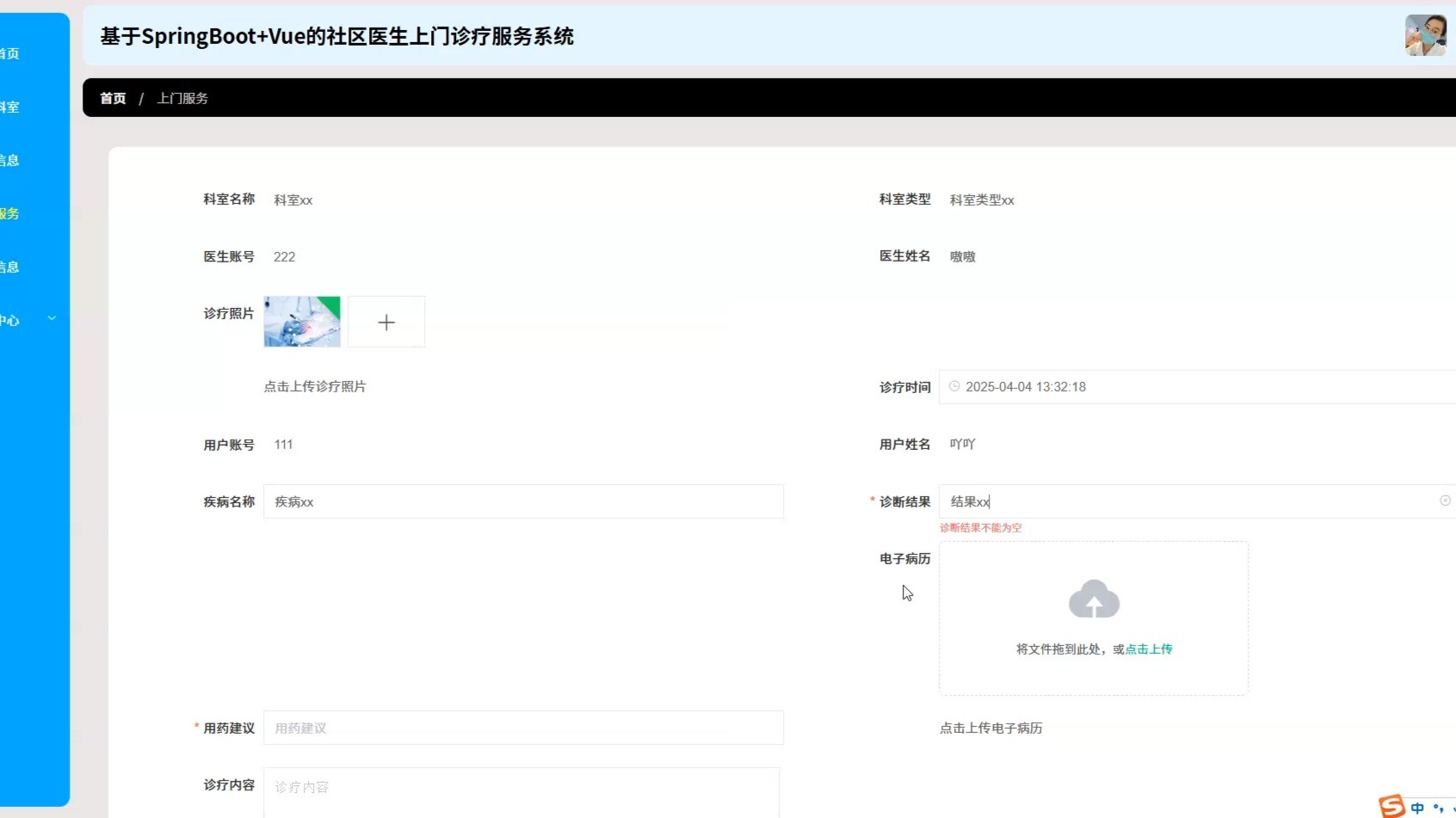Open the sidebar 信息 item below 服务

tap(9, 267)
